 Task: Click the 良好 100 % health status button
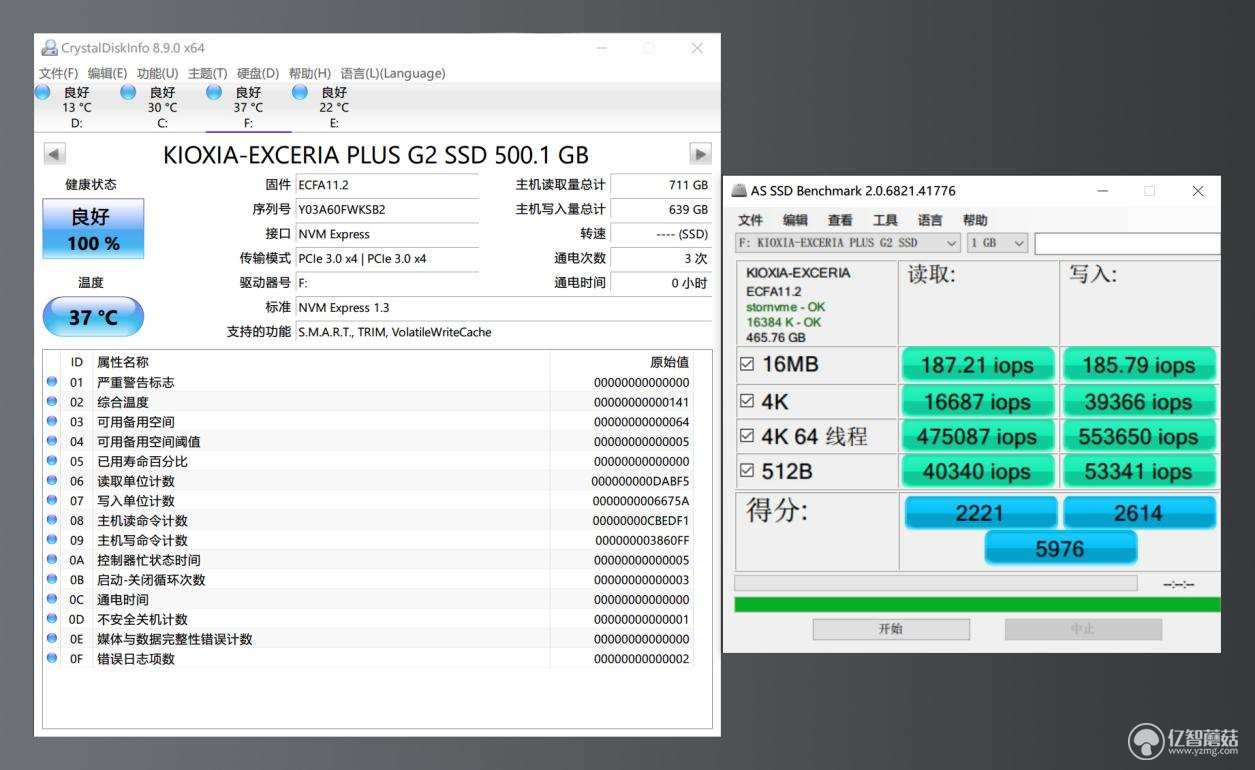tap(93, 229)
